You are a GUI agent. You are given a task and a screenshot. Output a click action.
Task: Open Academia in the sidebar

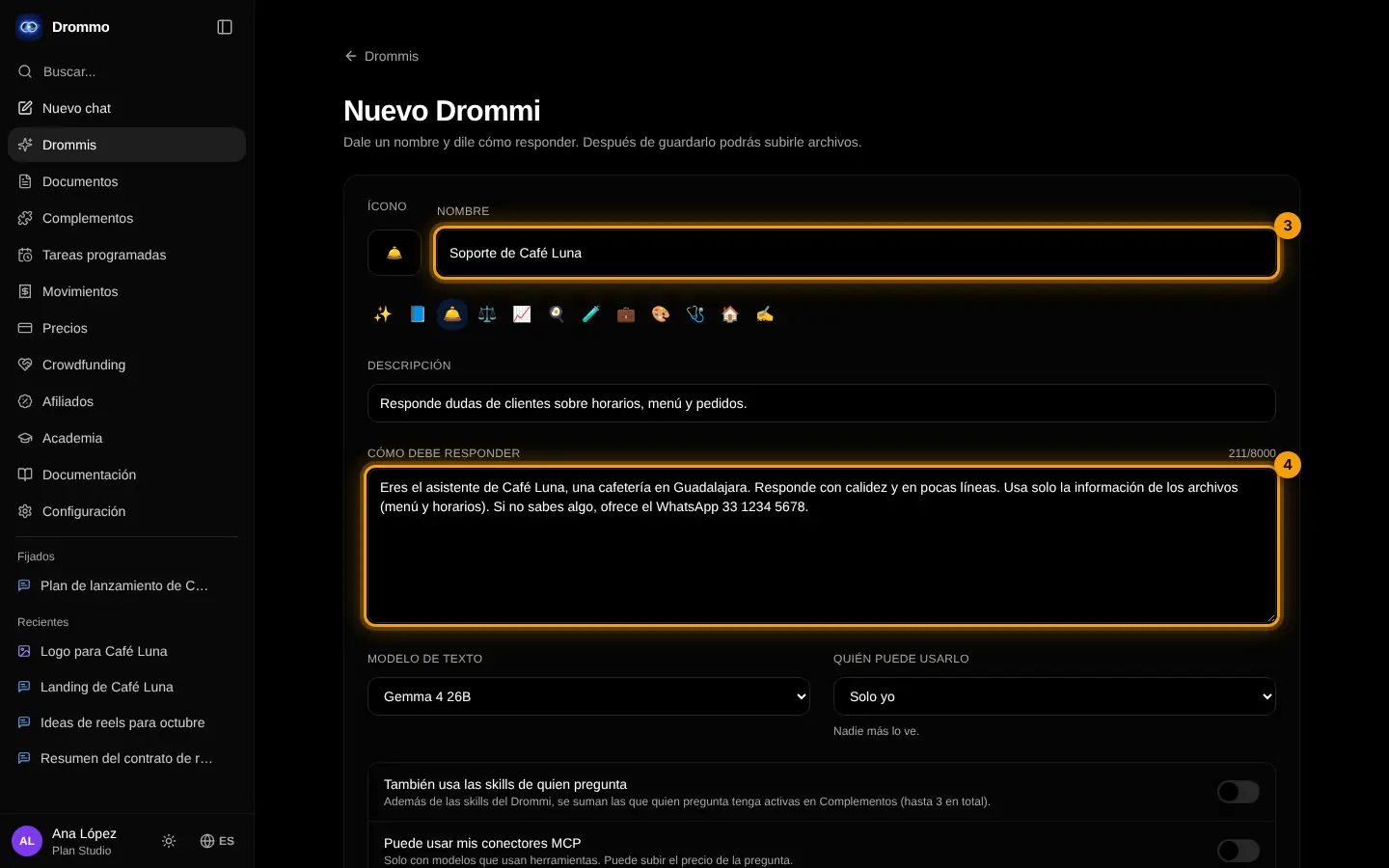[x=126, y=438]
